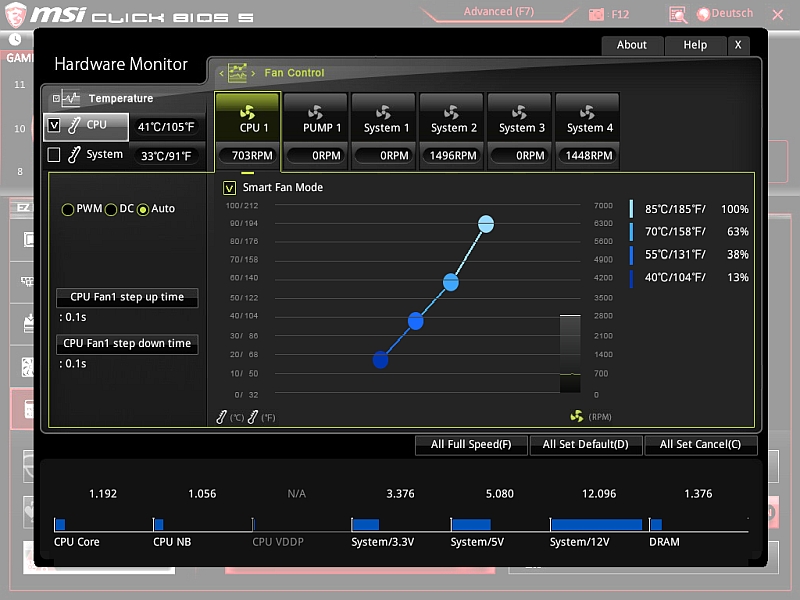The height and width of the screenshot is (600, 800).
Task: Click the CPU 1 fan icon
Action: tap(247, 111)
